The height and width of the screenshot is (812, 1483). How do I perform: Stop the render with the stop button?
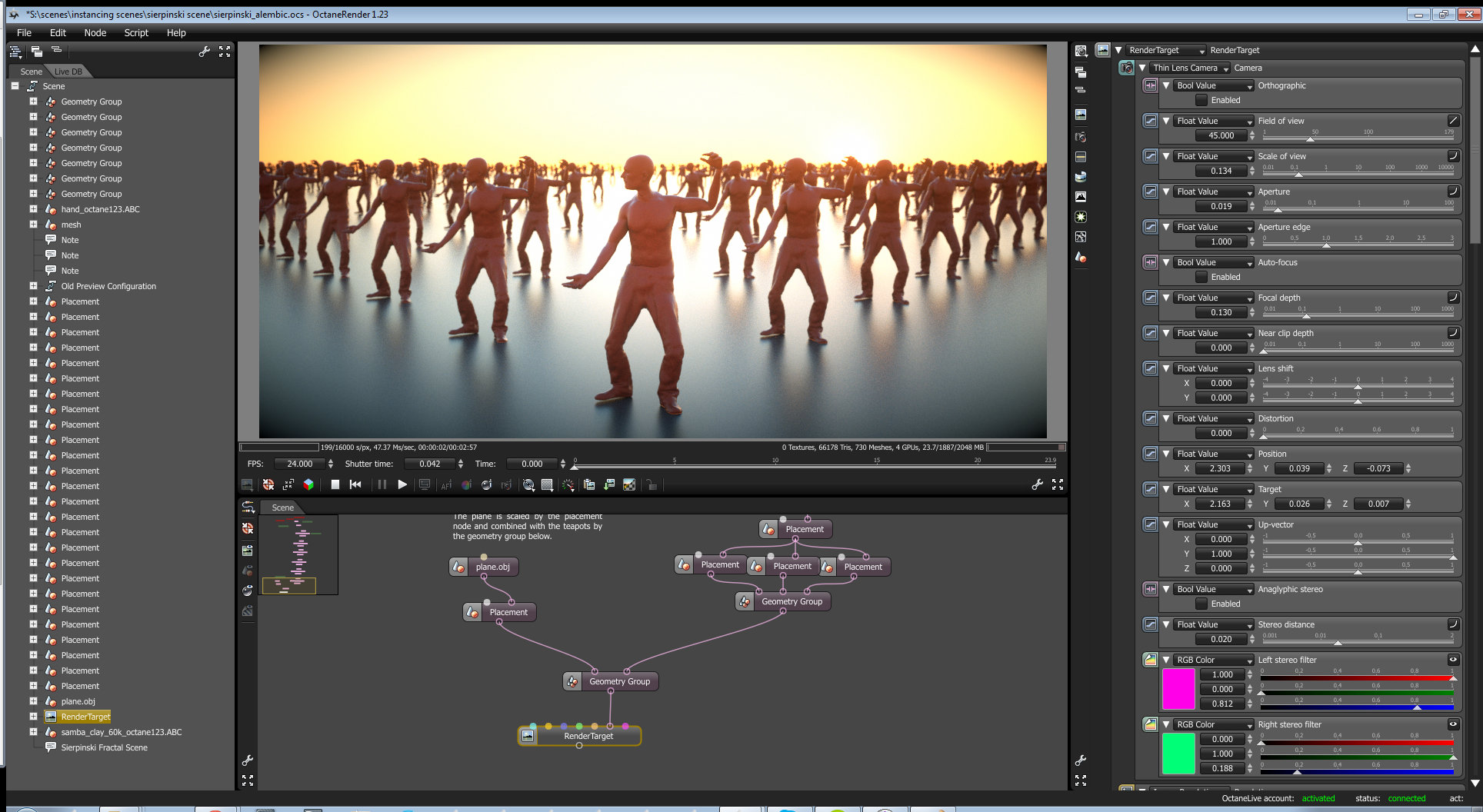335,484
